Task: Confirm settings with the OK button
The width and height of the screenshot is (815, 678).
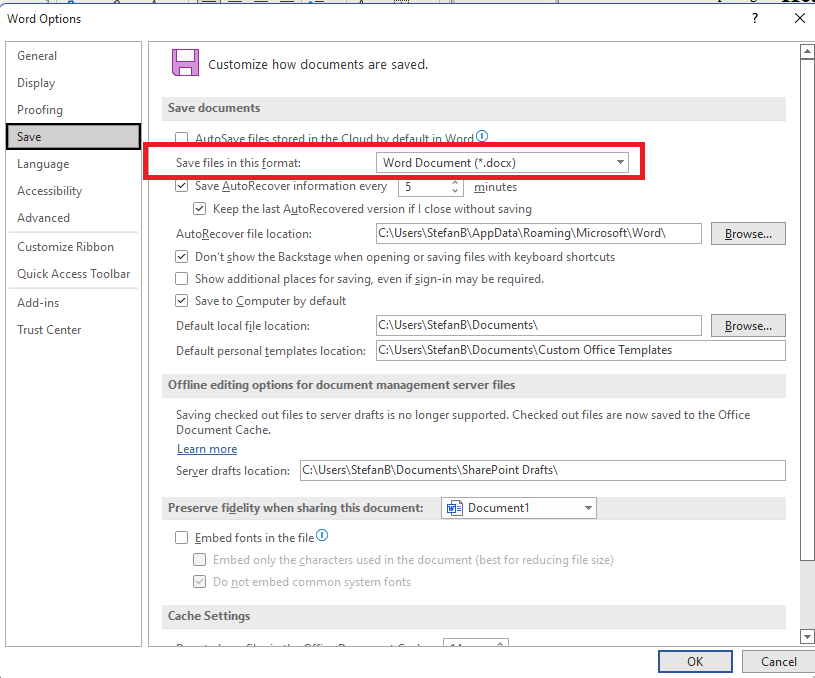Action: pos(695,661)
